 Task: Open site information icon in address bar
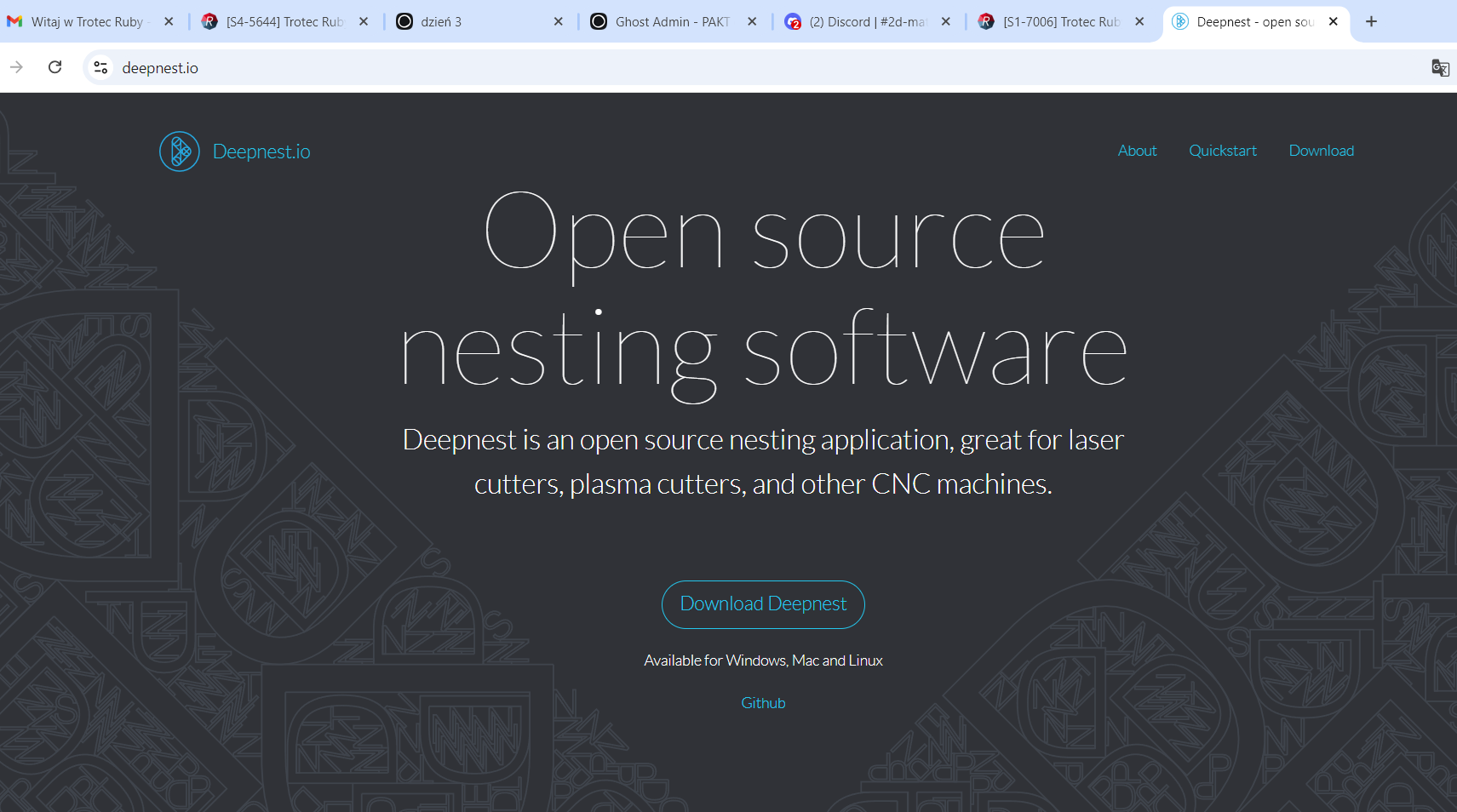[x=100, y=67]
